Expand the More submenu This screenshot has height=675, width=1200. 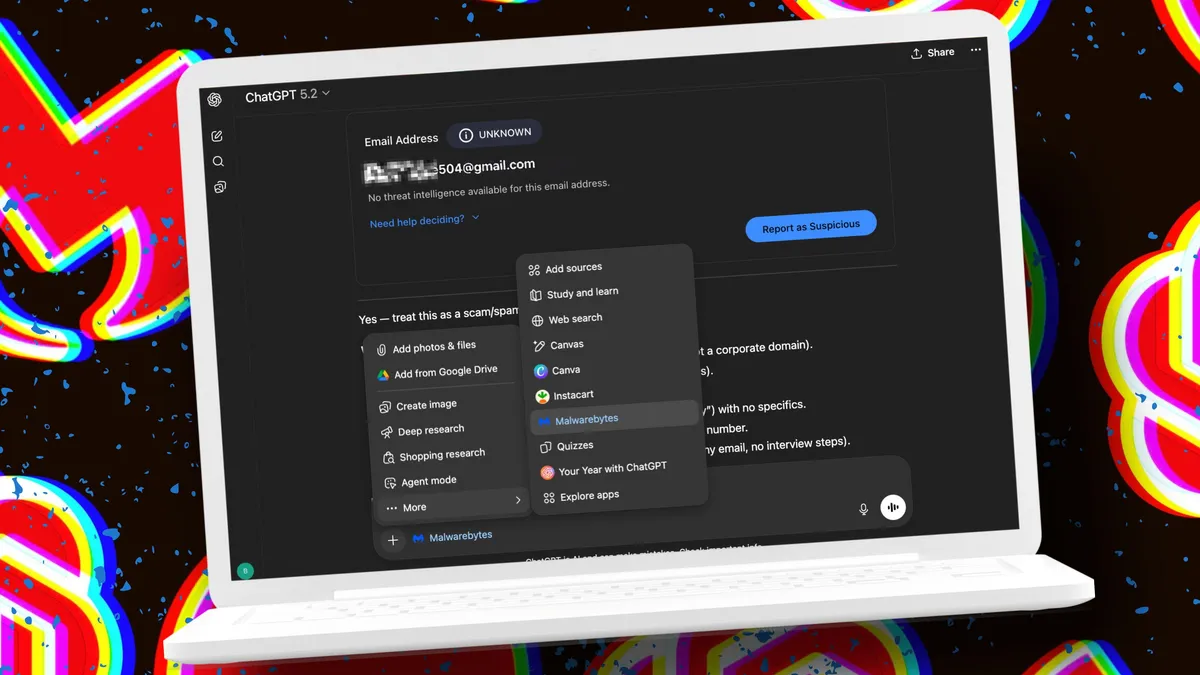tap(452, 506)
